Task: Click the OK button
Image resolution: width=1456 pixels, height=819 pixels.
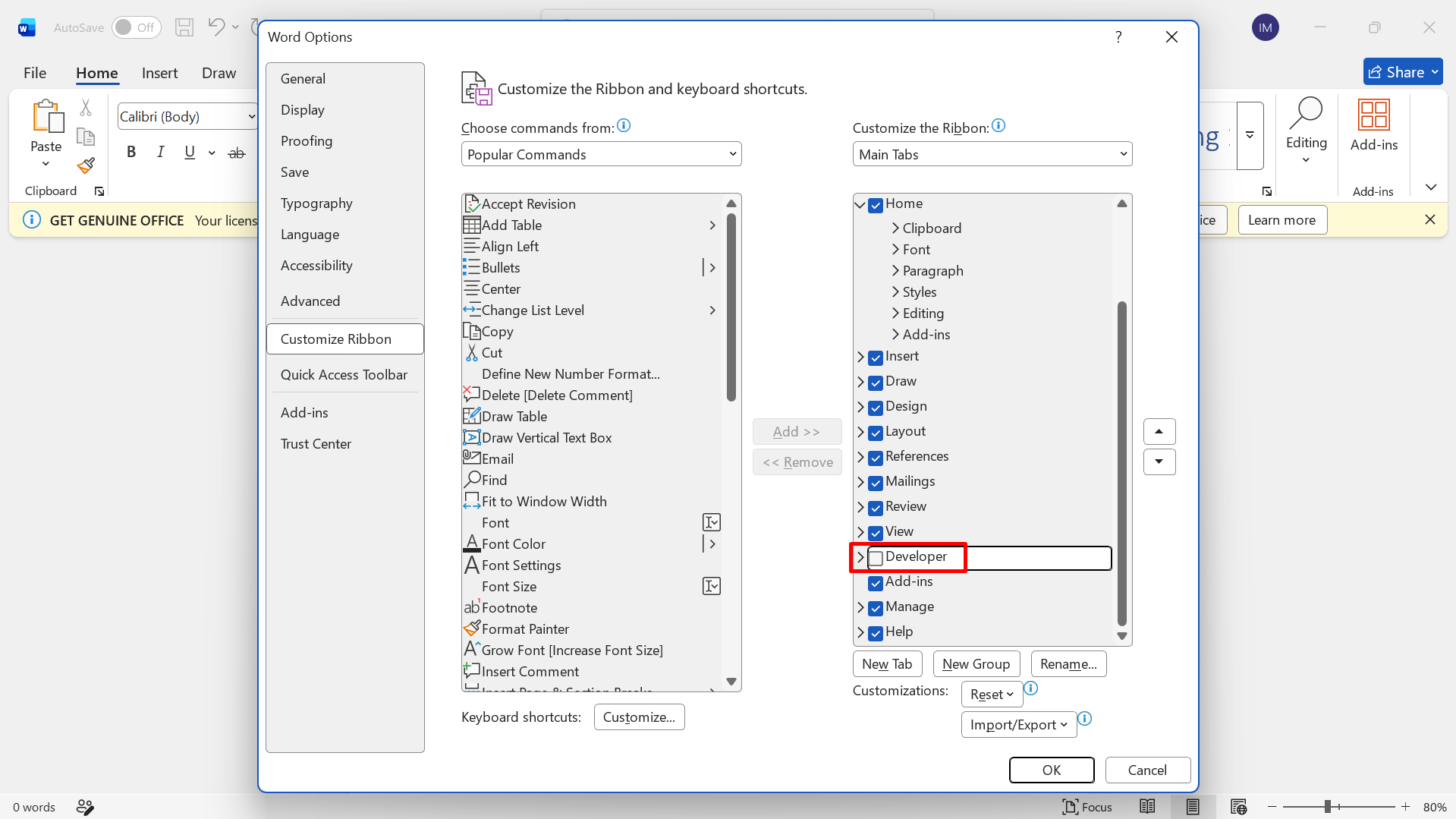Action: (x=1052, y=770)
